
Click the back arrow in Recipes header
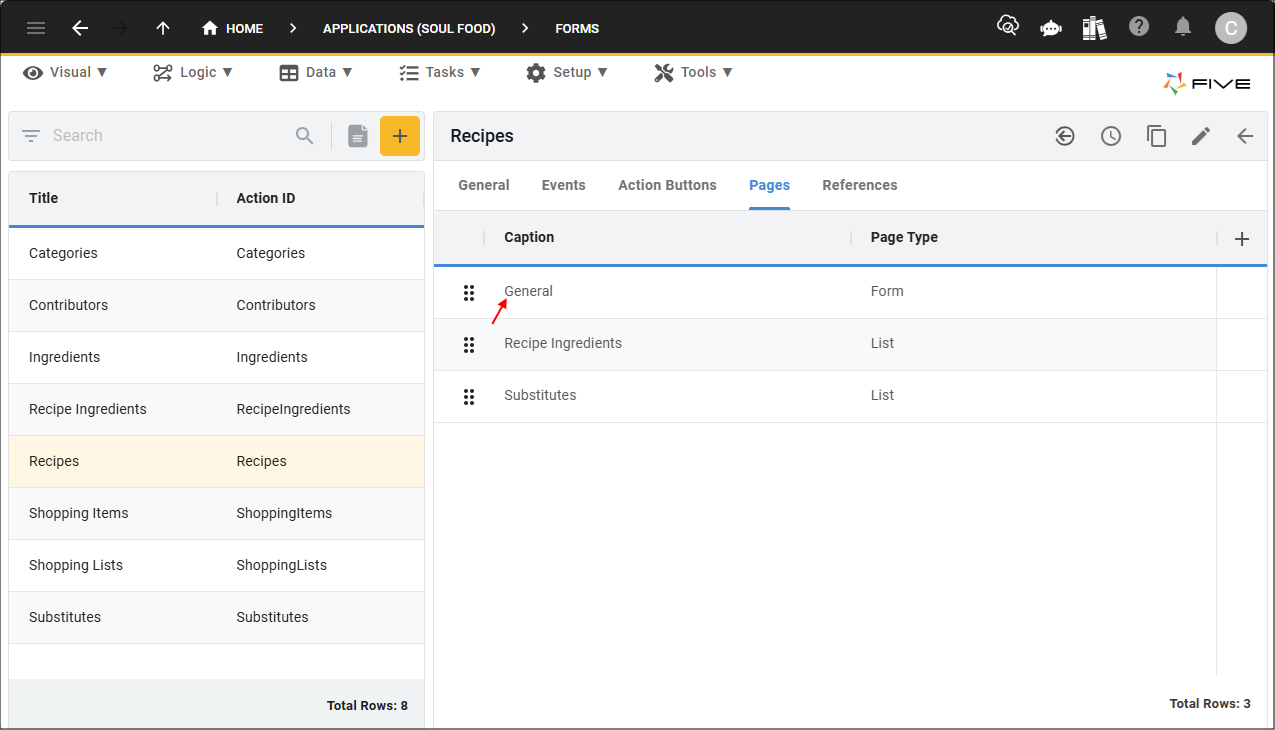[1245, 136]
